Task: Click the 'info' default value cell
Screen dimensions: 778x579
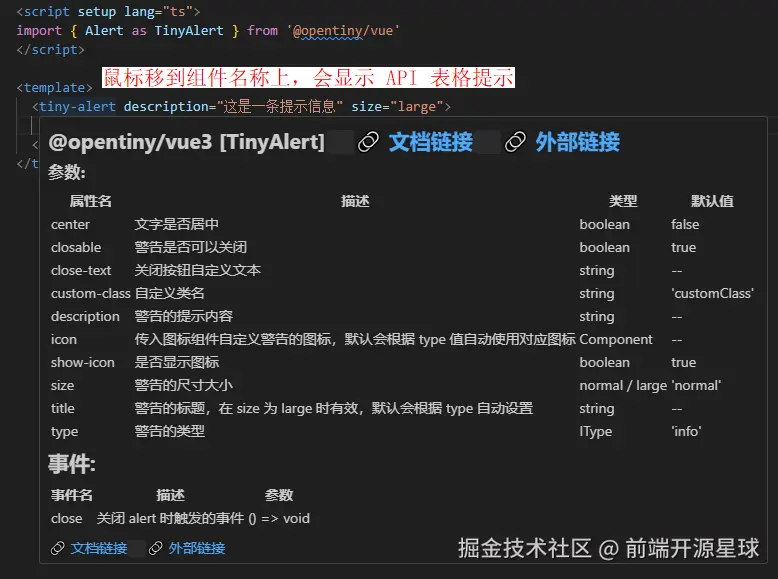Action: tap(686, 432)
